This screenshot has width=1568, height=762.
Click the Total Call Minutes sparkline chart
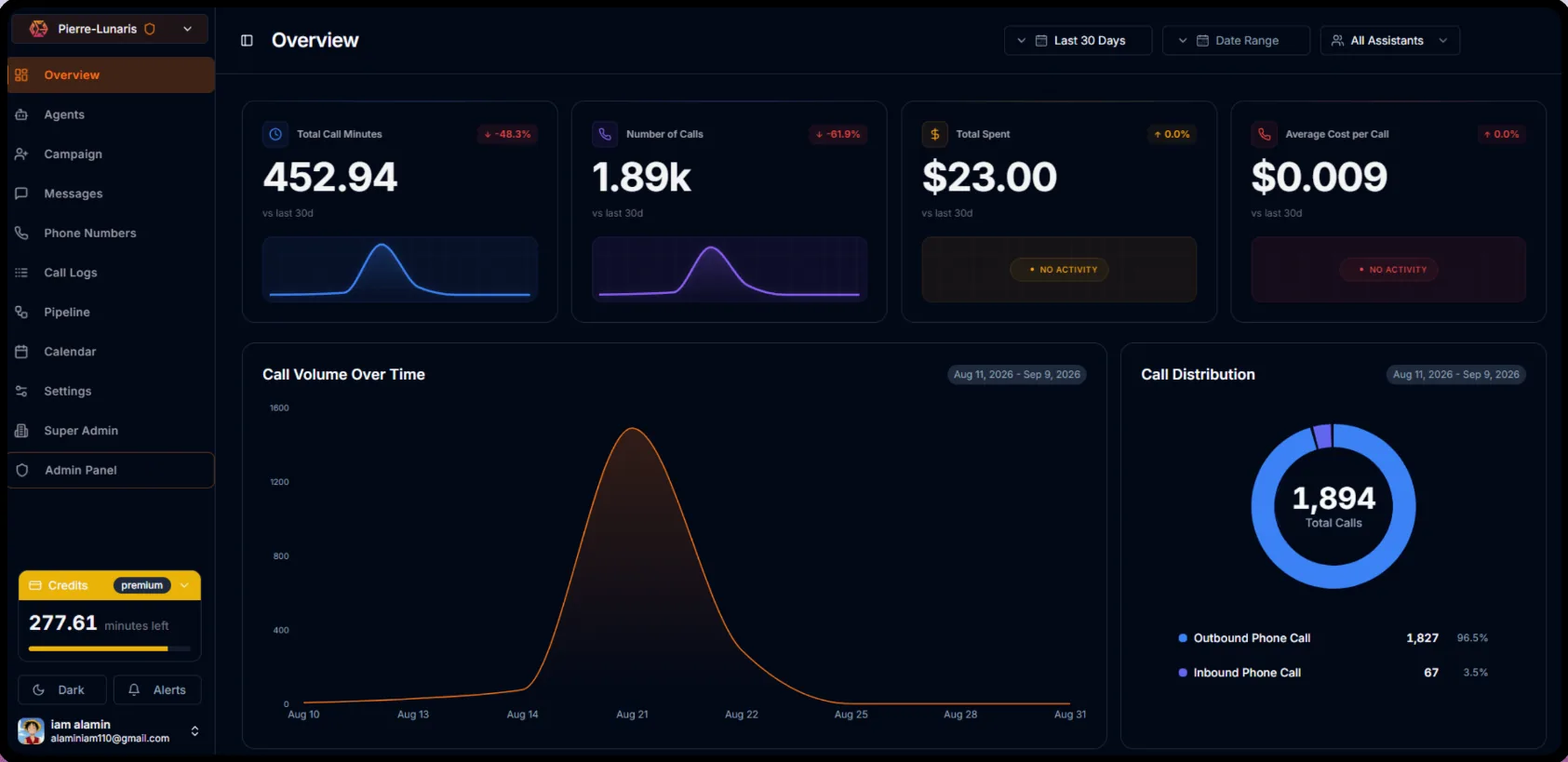(x=400, y=270)
